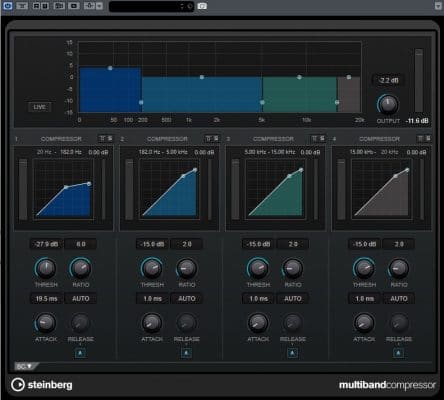The width and height of the screenshot is (444, 400).
Task: Toggle Auto Release (A) for band 3
Action: click(292, 353)
